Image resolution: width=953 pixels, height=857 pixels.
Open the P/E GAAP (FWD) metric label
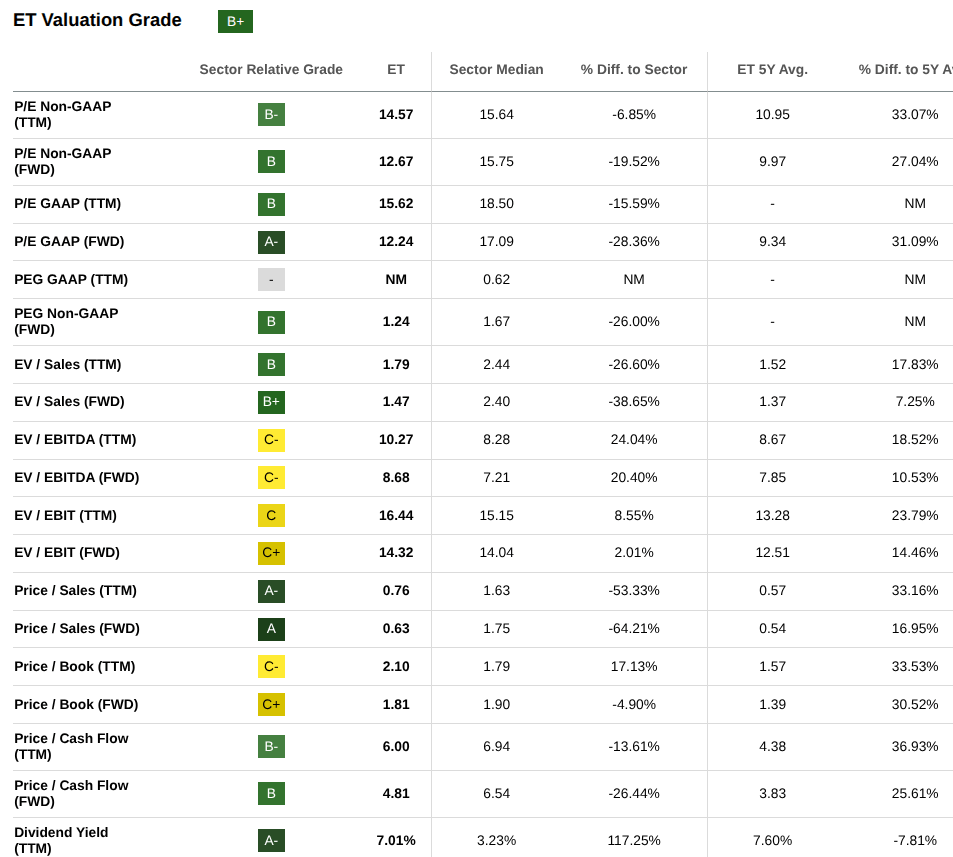69,242
